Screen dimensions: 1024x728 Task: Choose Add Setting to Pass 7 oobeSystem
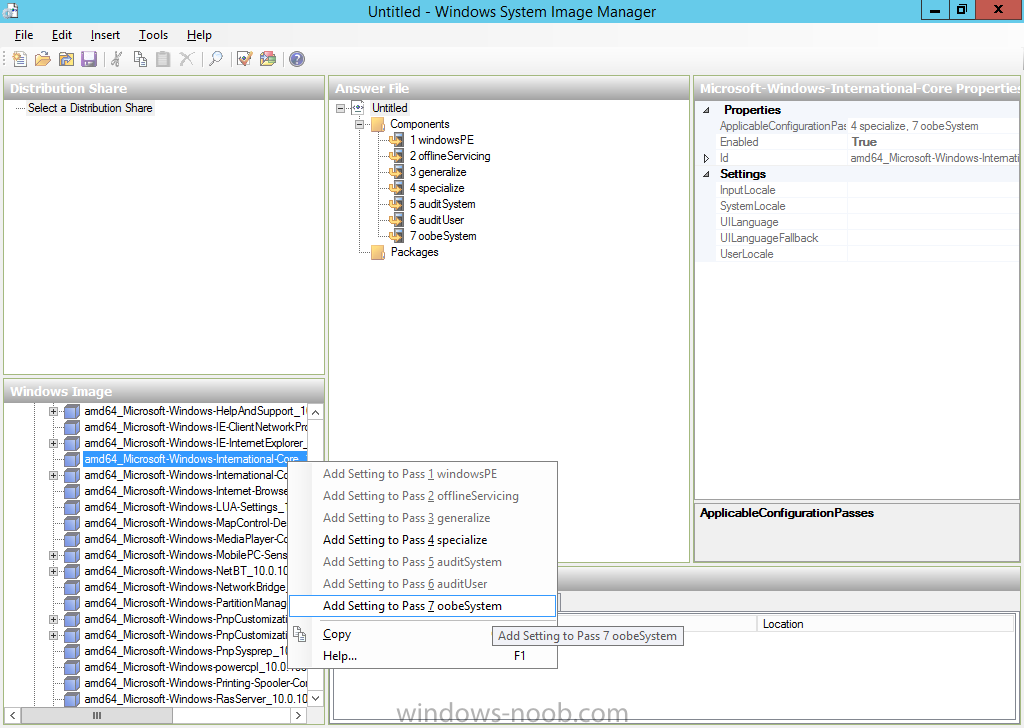click(422, 606)
